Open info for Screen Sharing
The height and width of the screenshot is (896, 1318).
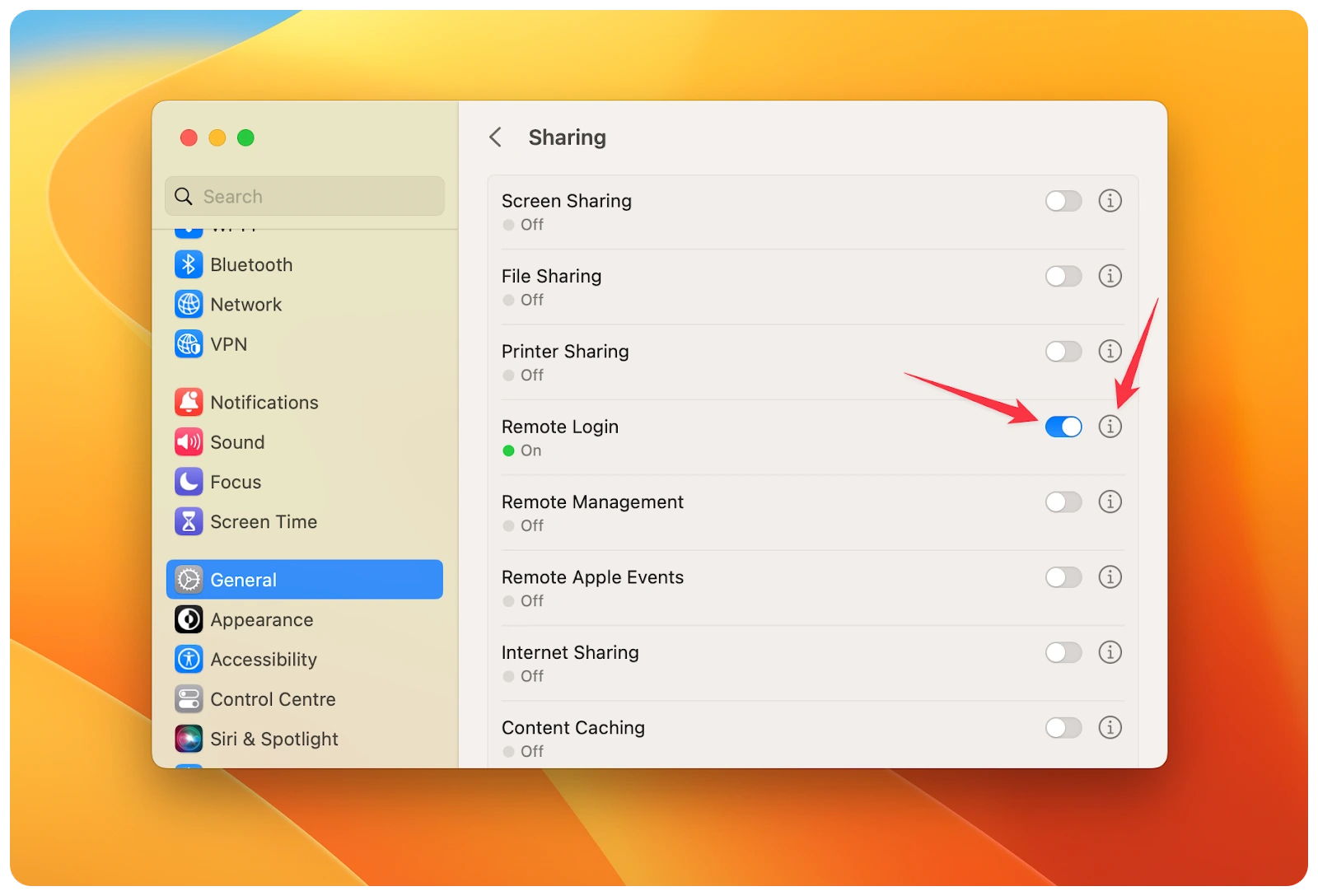pyautogui.click(x=1110, y=200)
